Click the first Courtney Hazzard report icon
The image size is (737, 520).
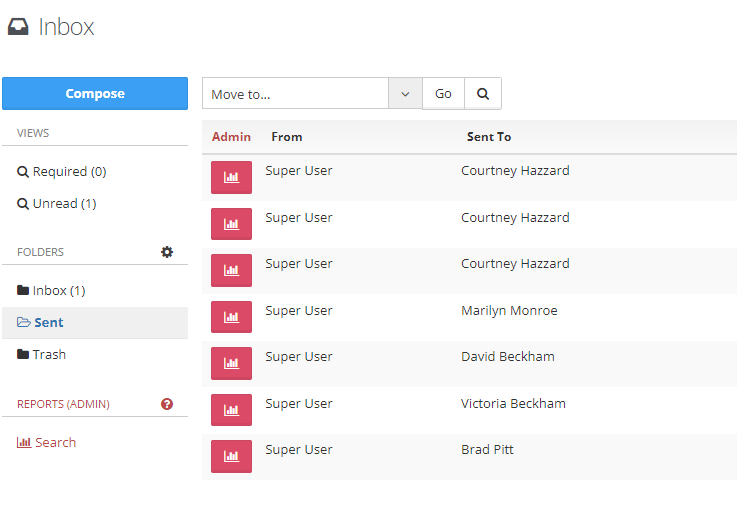coord(231,177)
